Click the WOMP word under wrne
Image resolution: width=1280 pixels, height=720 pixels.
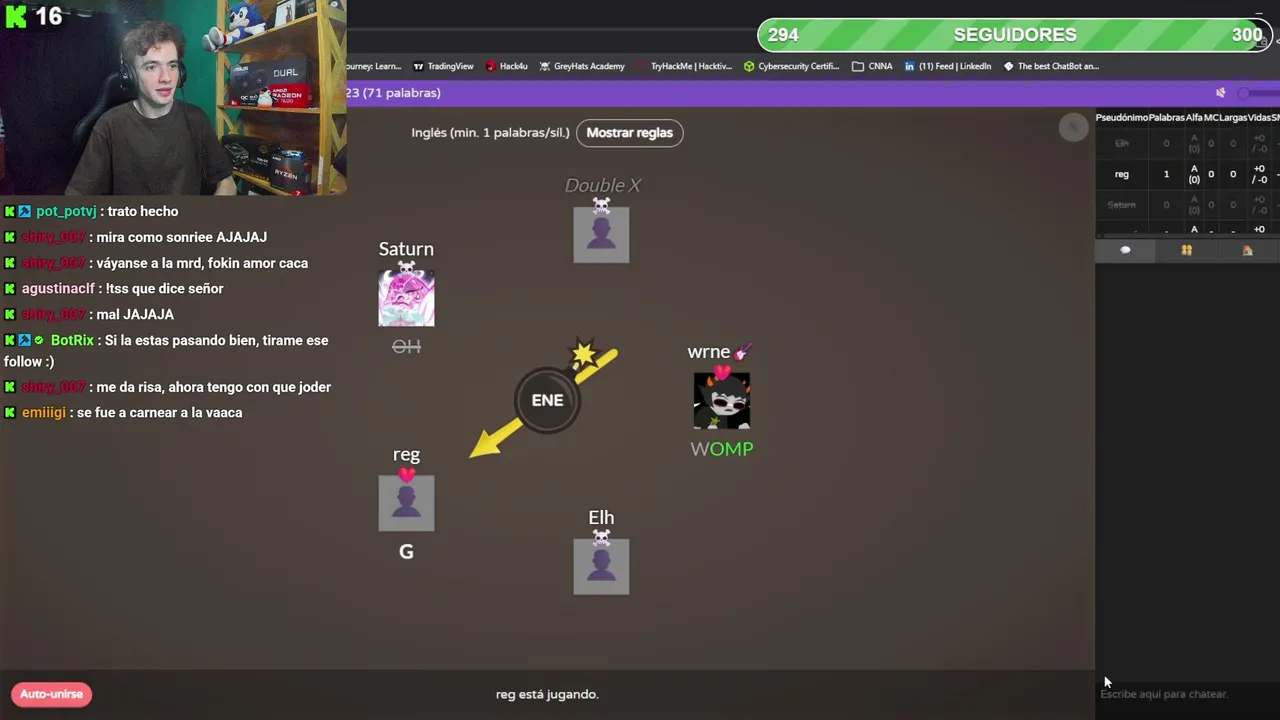pyautogui.click(x=721, y=449)
